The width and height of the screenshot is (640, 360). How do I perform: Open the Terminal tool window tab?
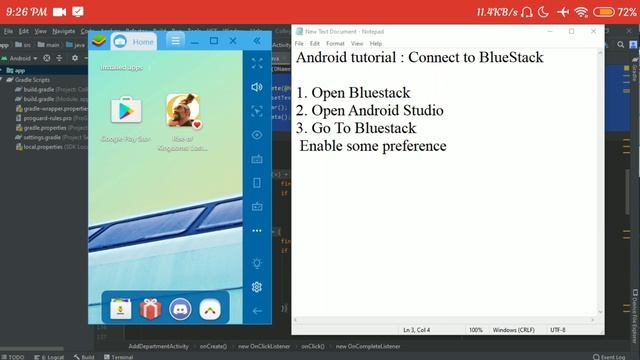[x=119, y=357]
